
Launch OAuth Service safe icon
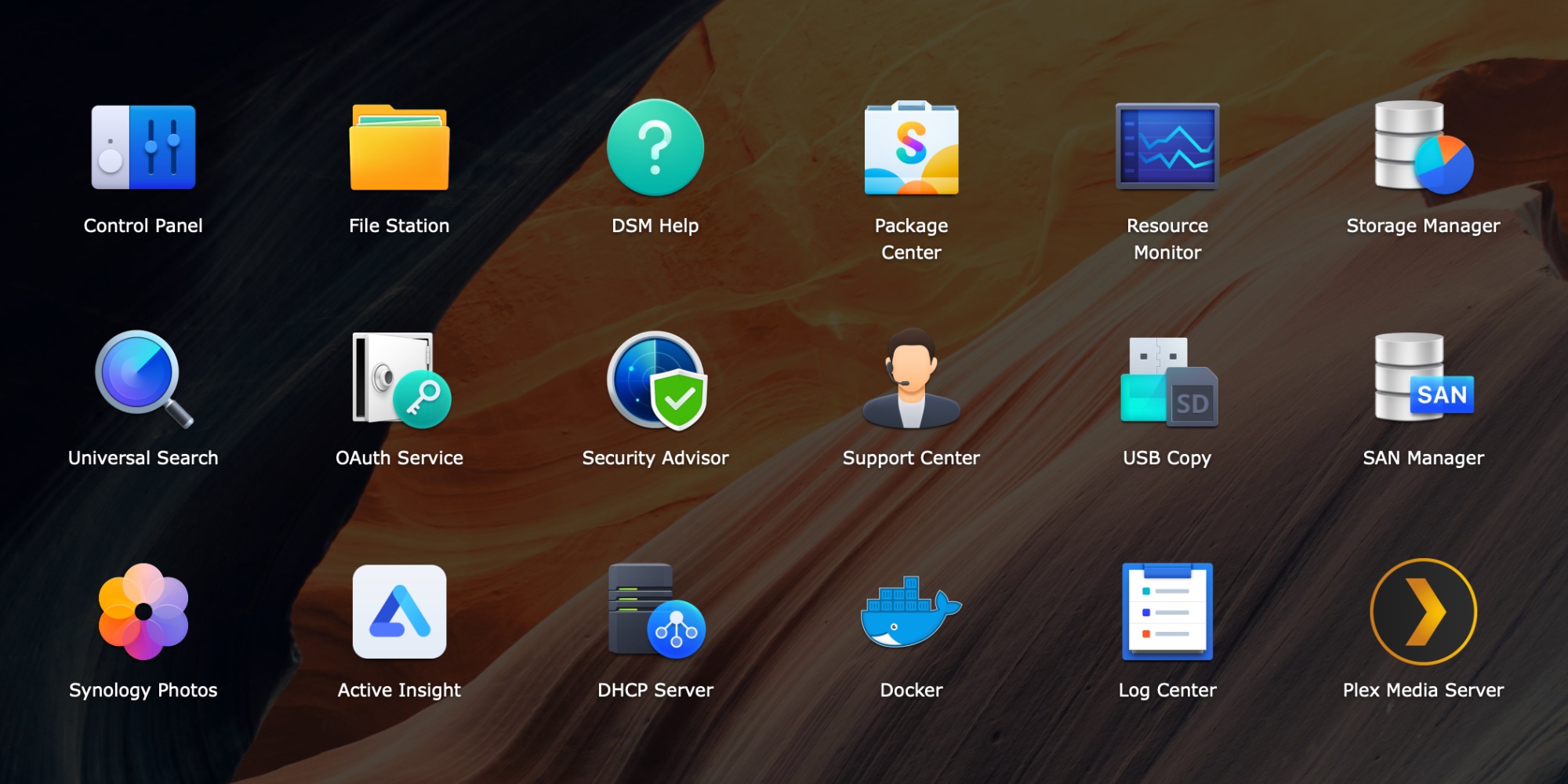click(399, 379)
